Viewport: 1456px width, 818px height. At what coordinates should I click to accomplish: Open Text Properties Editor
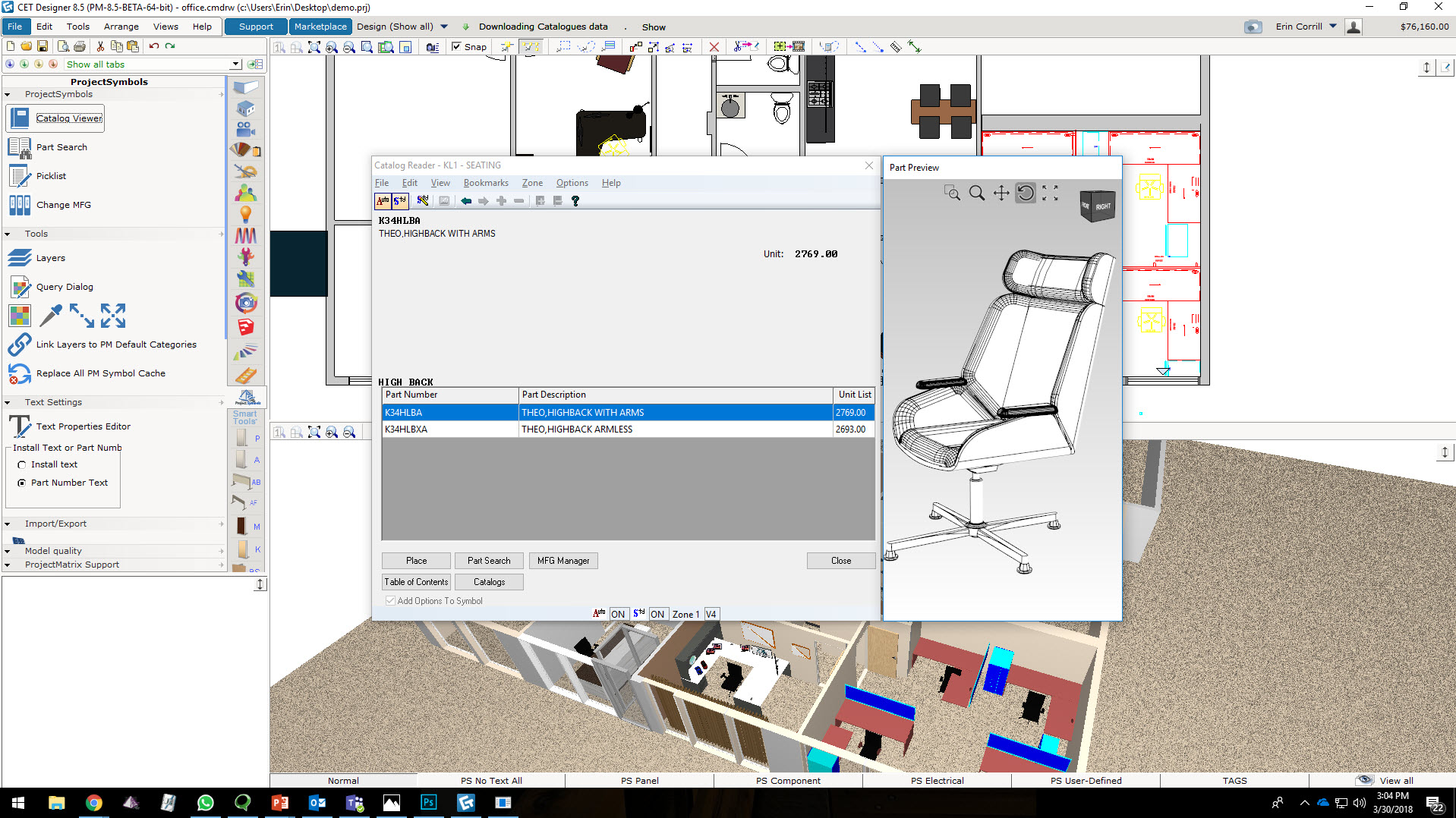(x=83, y=426)
